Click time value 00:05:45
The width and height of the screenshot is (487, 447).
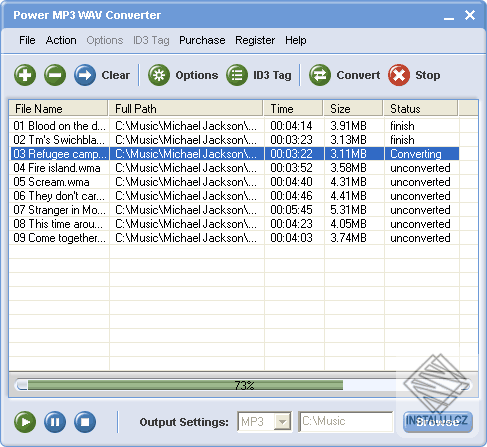(x=291, y=210)
